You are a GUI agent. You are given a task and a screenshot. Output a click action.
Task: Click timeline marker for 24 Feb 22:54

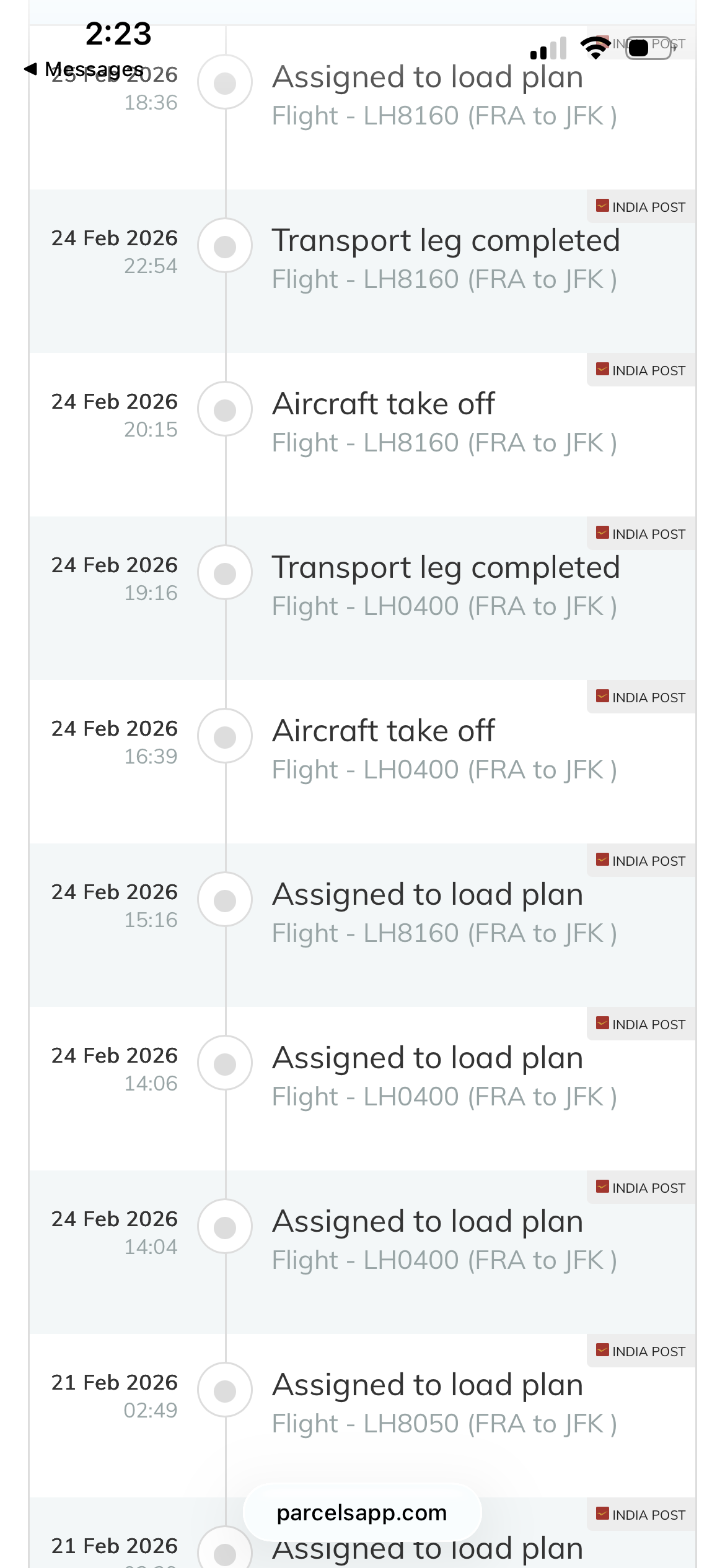(x=225, y=246)
